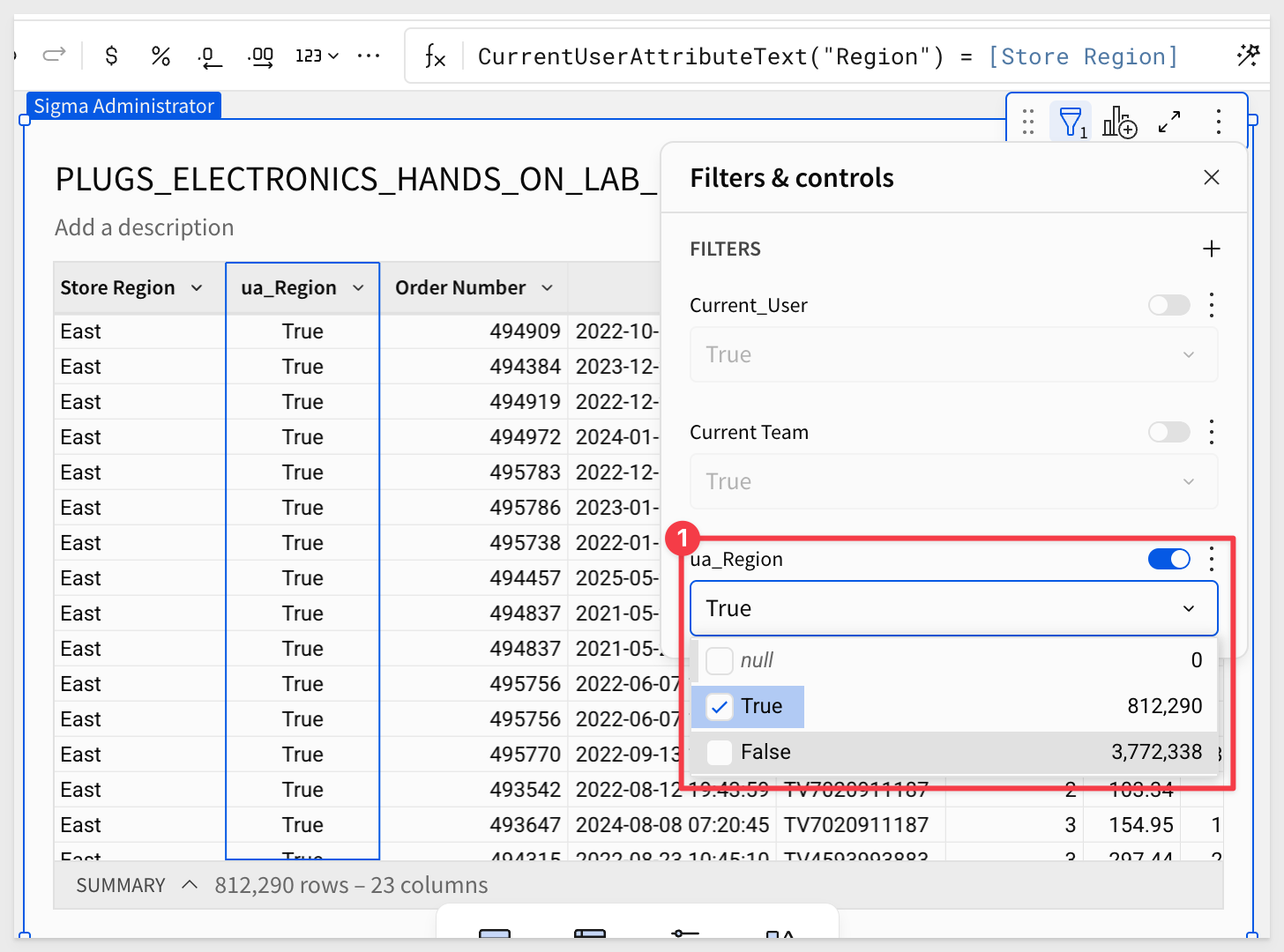
Task: Open Current Team filter options menu
Action: 1212,432
